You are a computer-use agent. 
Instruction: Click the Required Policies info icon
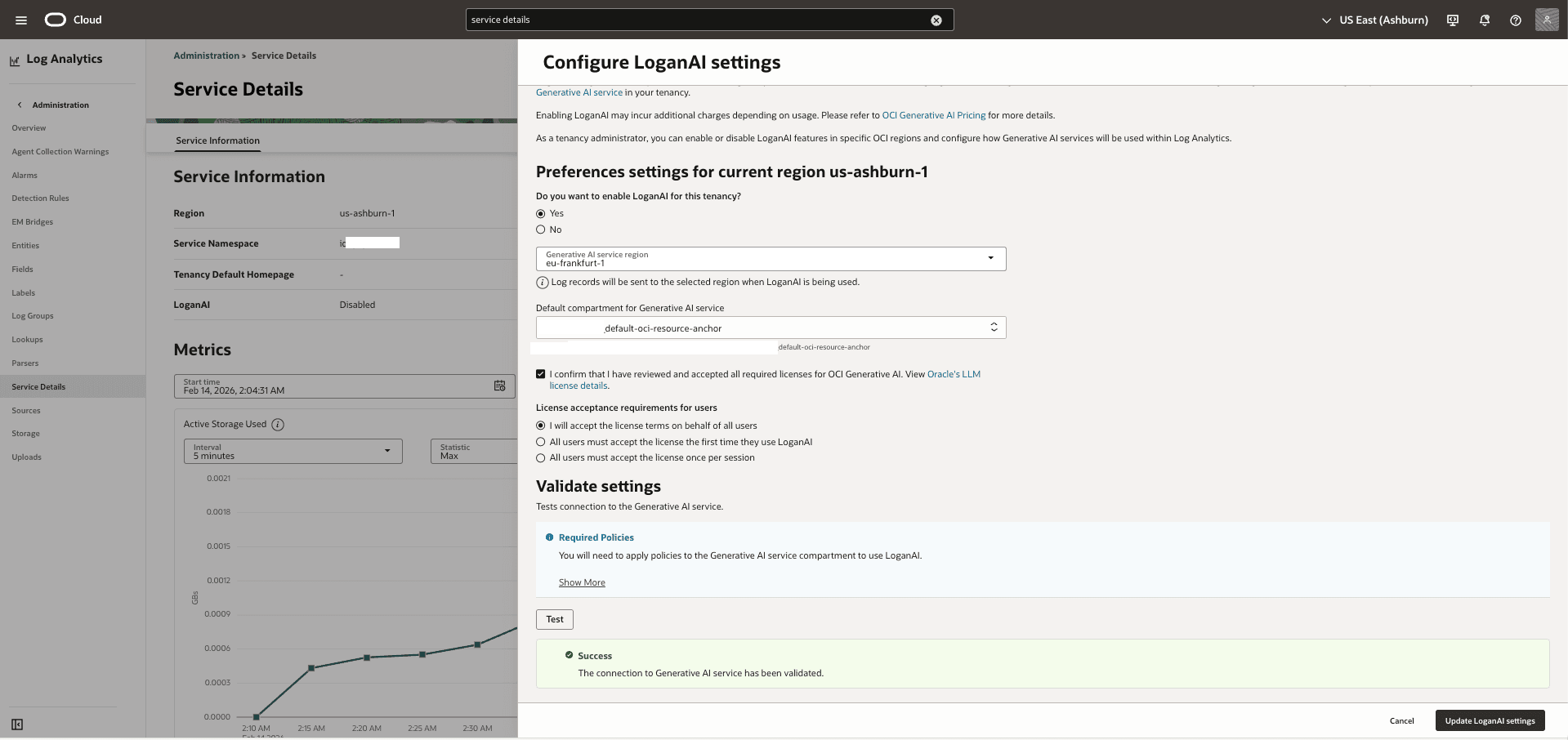tap(549, 537)
